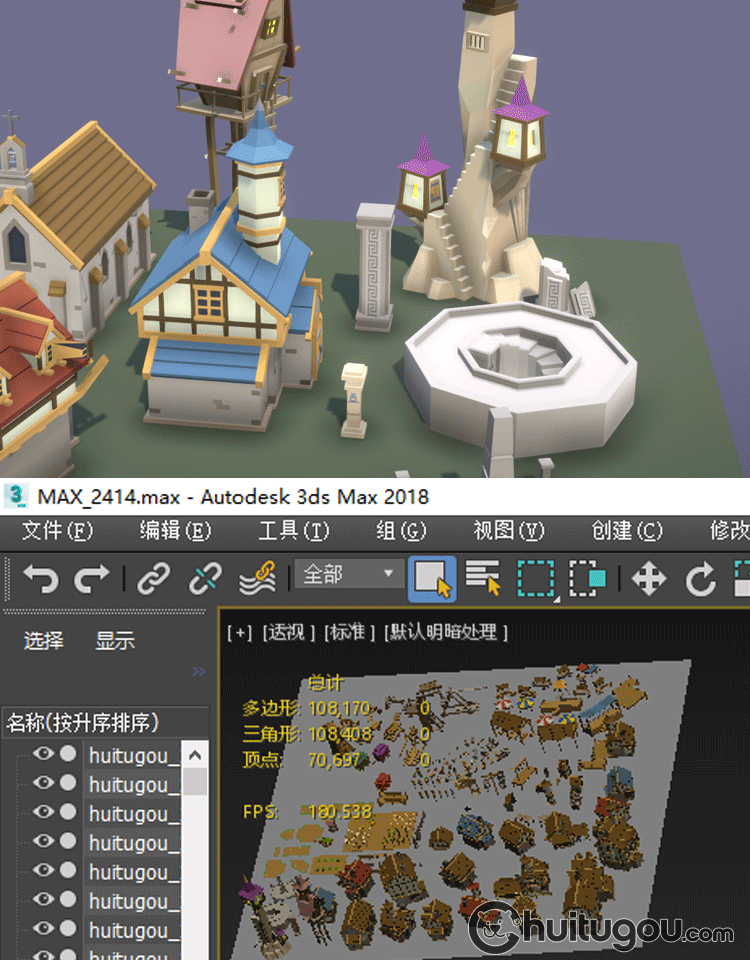Click the Rotate tool icon
Screen dimensions: 750x960
[x=701, y=578]
